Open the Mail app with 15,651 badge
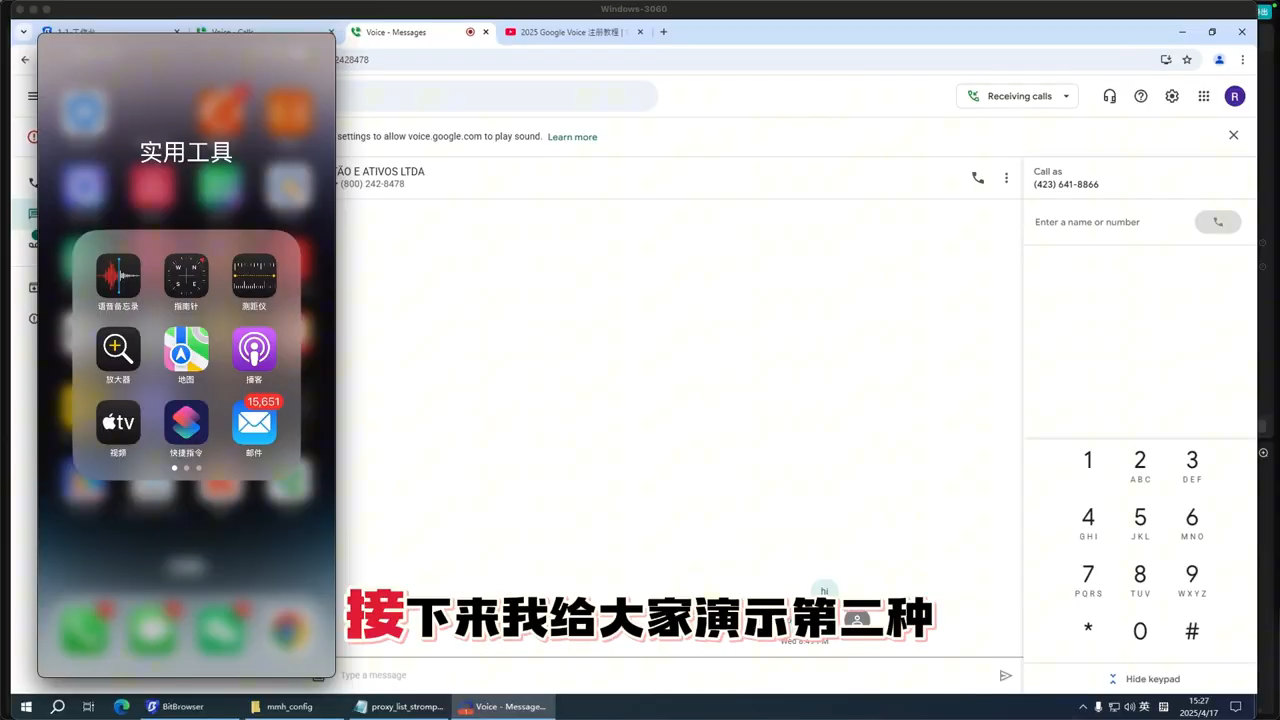1280x720 pixels. pyautogui.click(x=254, y=422)
